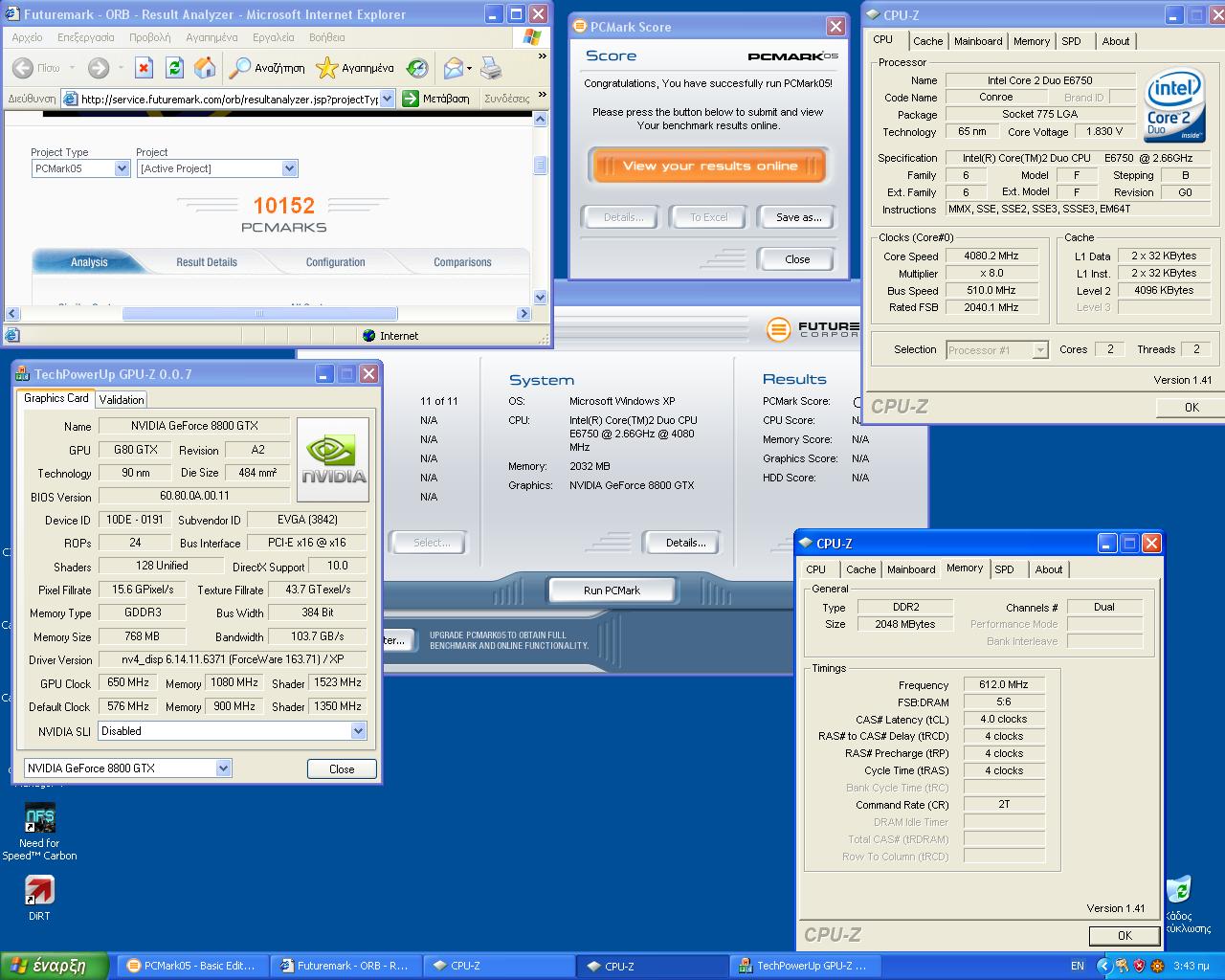Screen dimensions: 1225x980
Task: Open the History icon in IE toolbar
Action: point(417,68)
